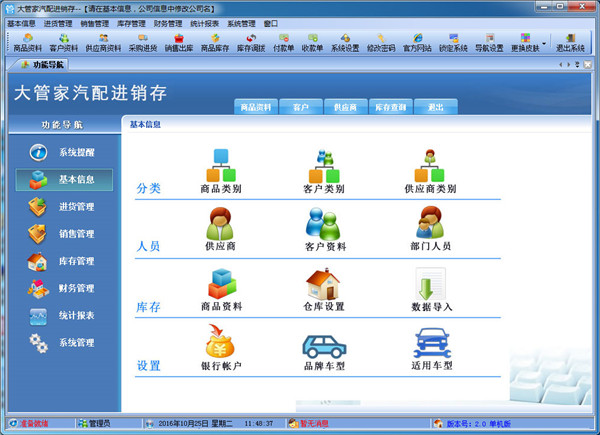Open the 系统管理 menu
This screenshot has height=435, width=600.
click(241, 24)
